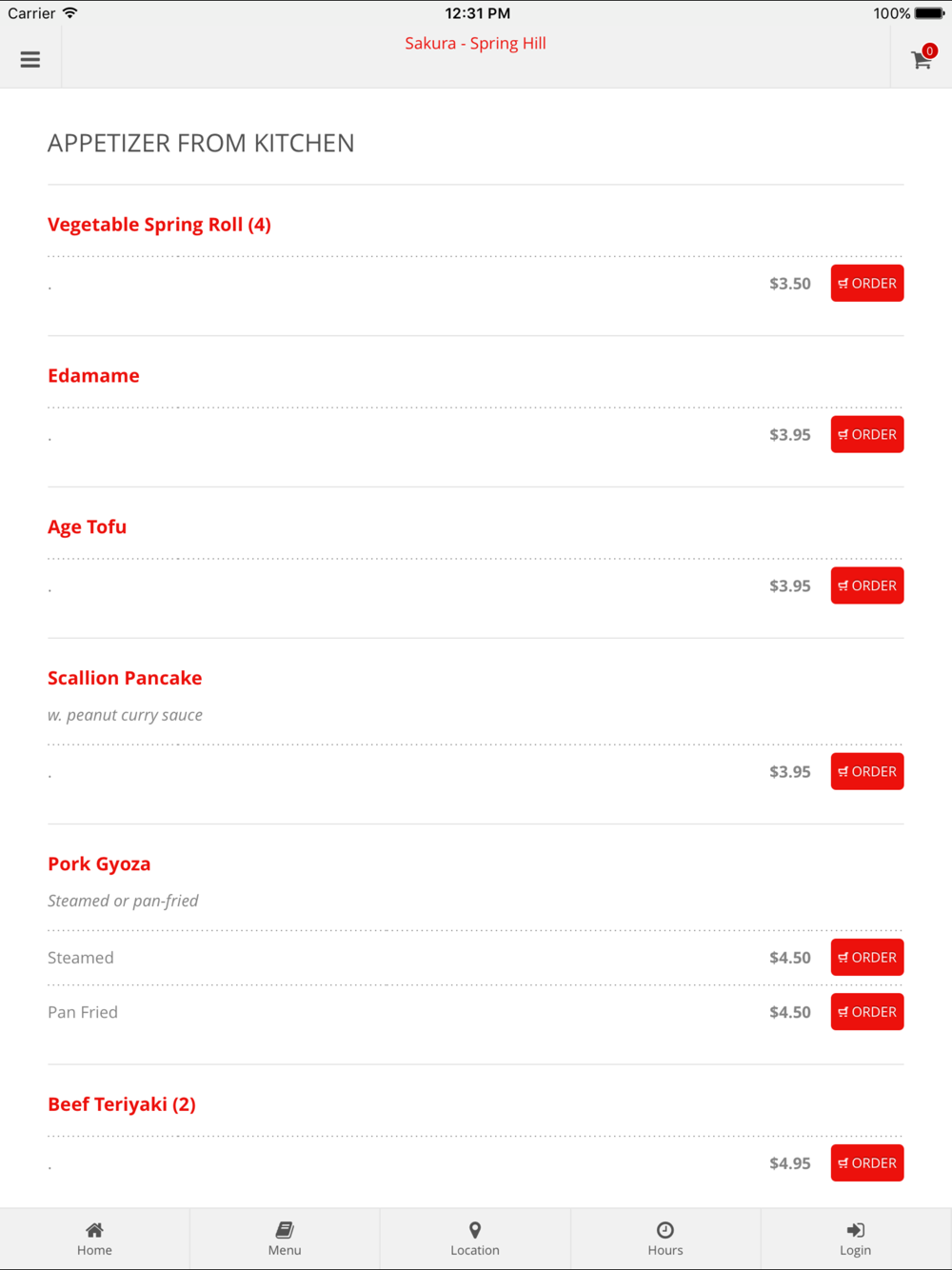Image resolution: width=952 pixels, height=1270 pixels.
Task: Open the Hours clock icon
Action: [665, 1230]
